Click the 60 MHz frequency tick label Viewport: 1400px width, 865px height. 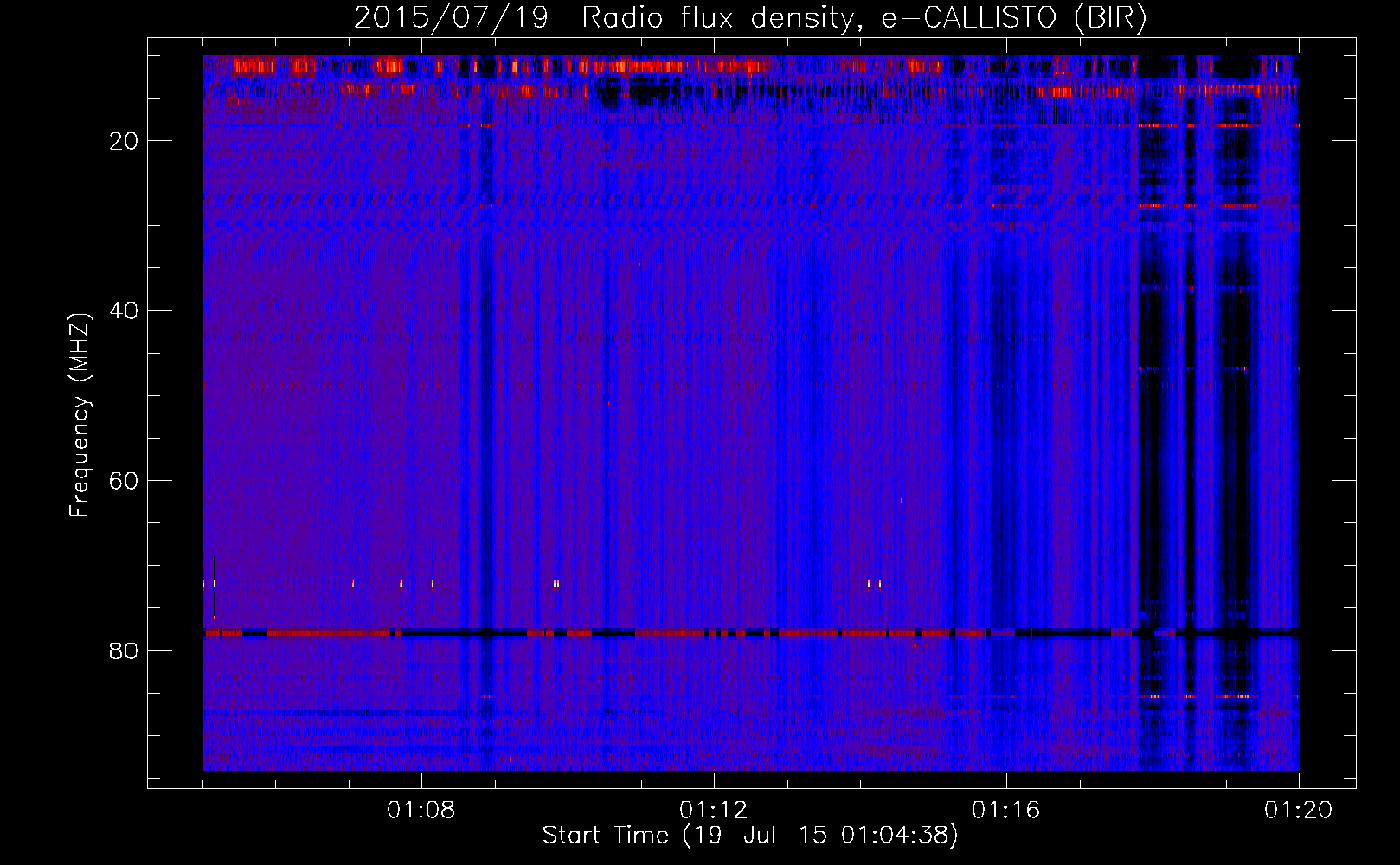pyautogui.click(x=124, y=481)
